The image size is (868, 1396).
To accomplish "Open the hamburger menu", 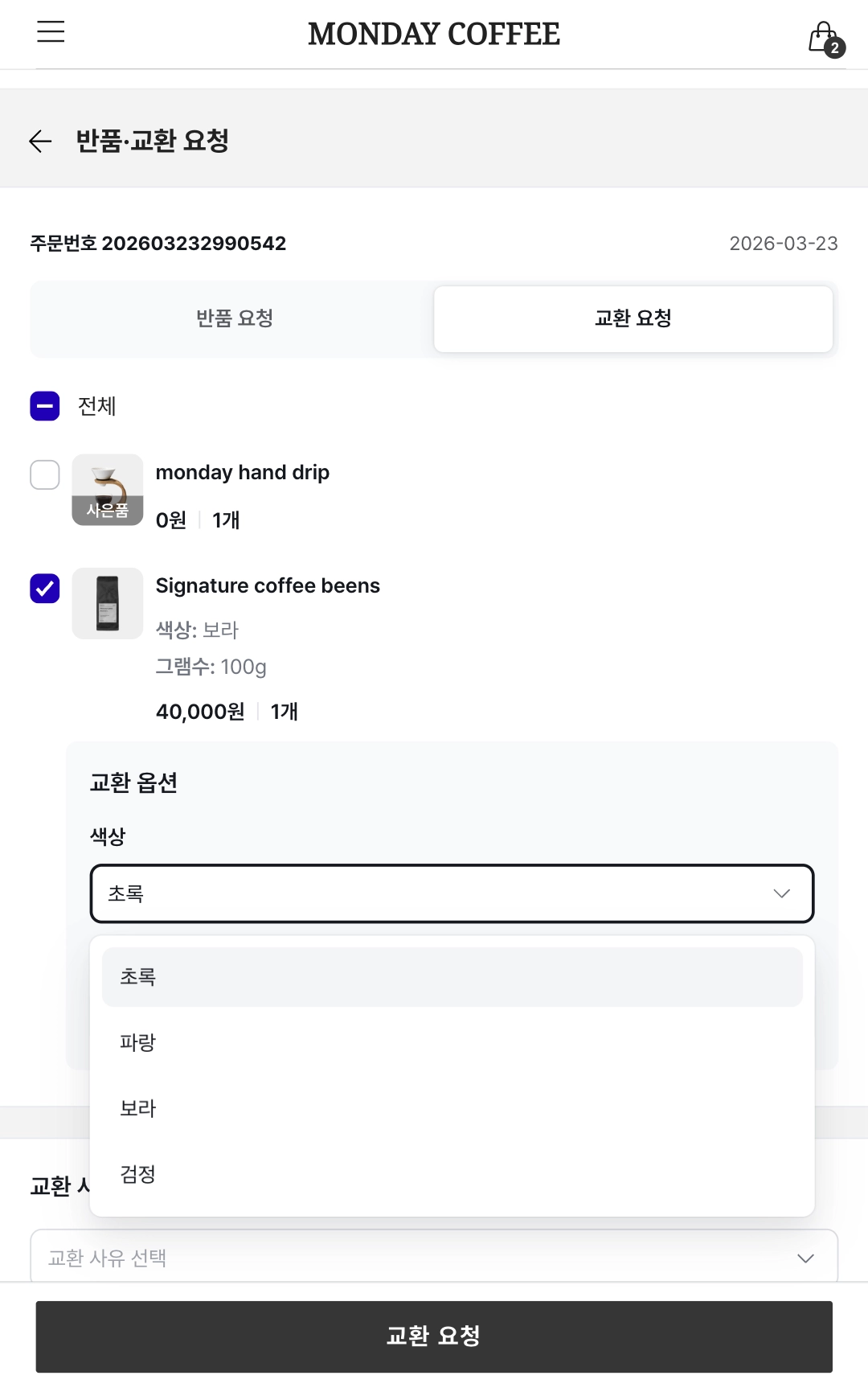I will tap(51, 32).
